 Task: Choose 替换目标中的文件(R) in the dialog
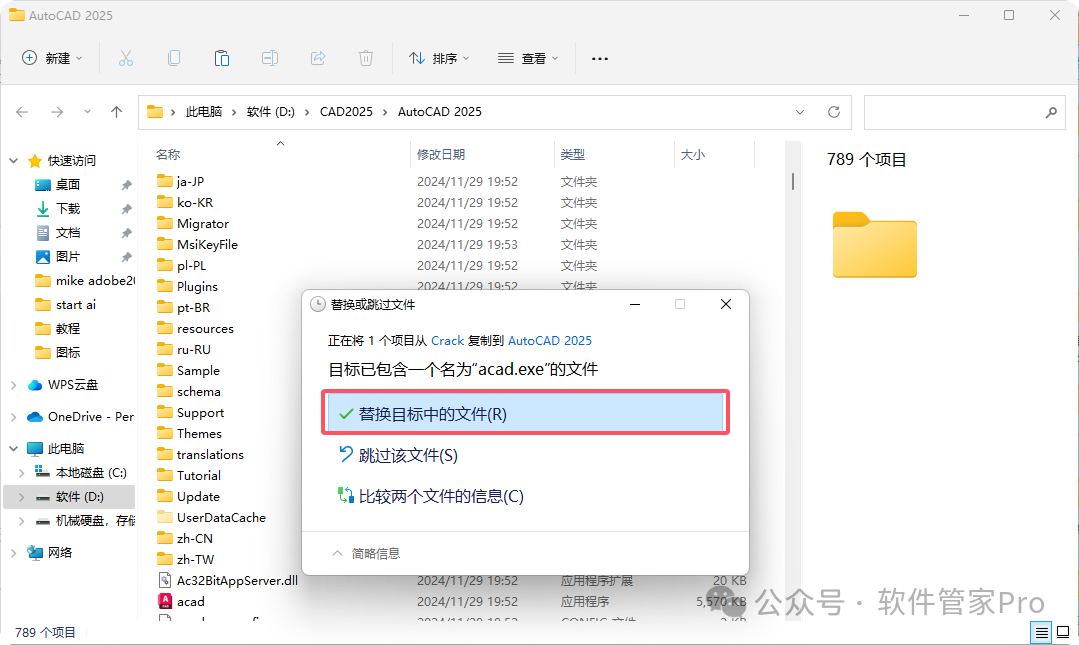[525, 413]
